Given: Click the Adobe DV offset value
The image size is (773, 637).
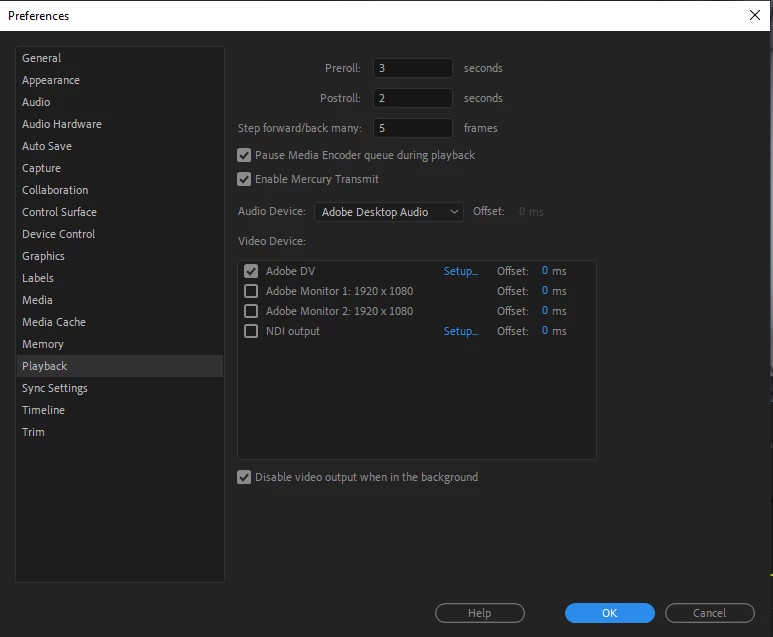Looking at the screenshot, I should [x=545, y=271].
